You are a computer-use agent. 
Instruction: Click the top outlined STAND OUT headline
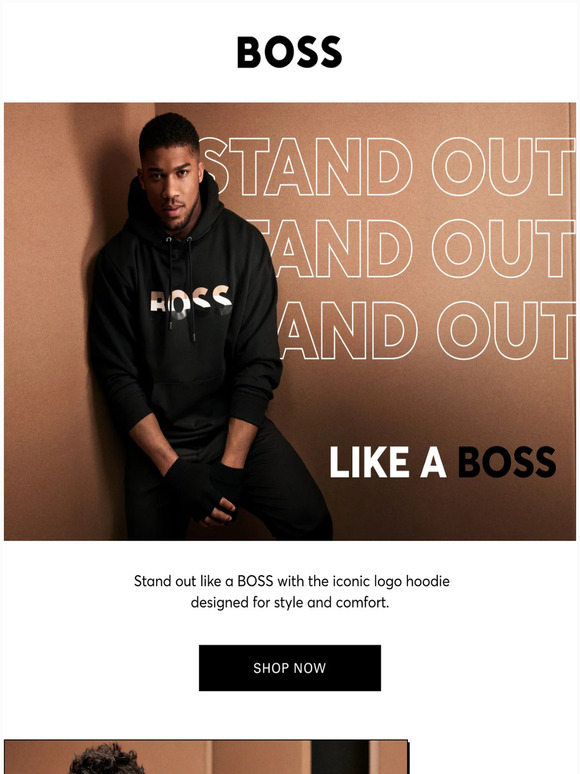click(x=387, y=166)
